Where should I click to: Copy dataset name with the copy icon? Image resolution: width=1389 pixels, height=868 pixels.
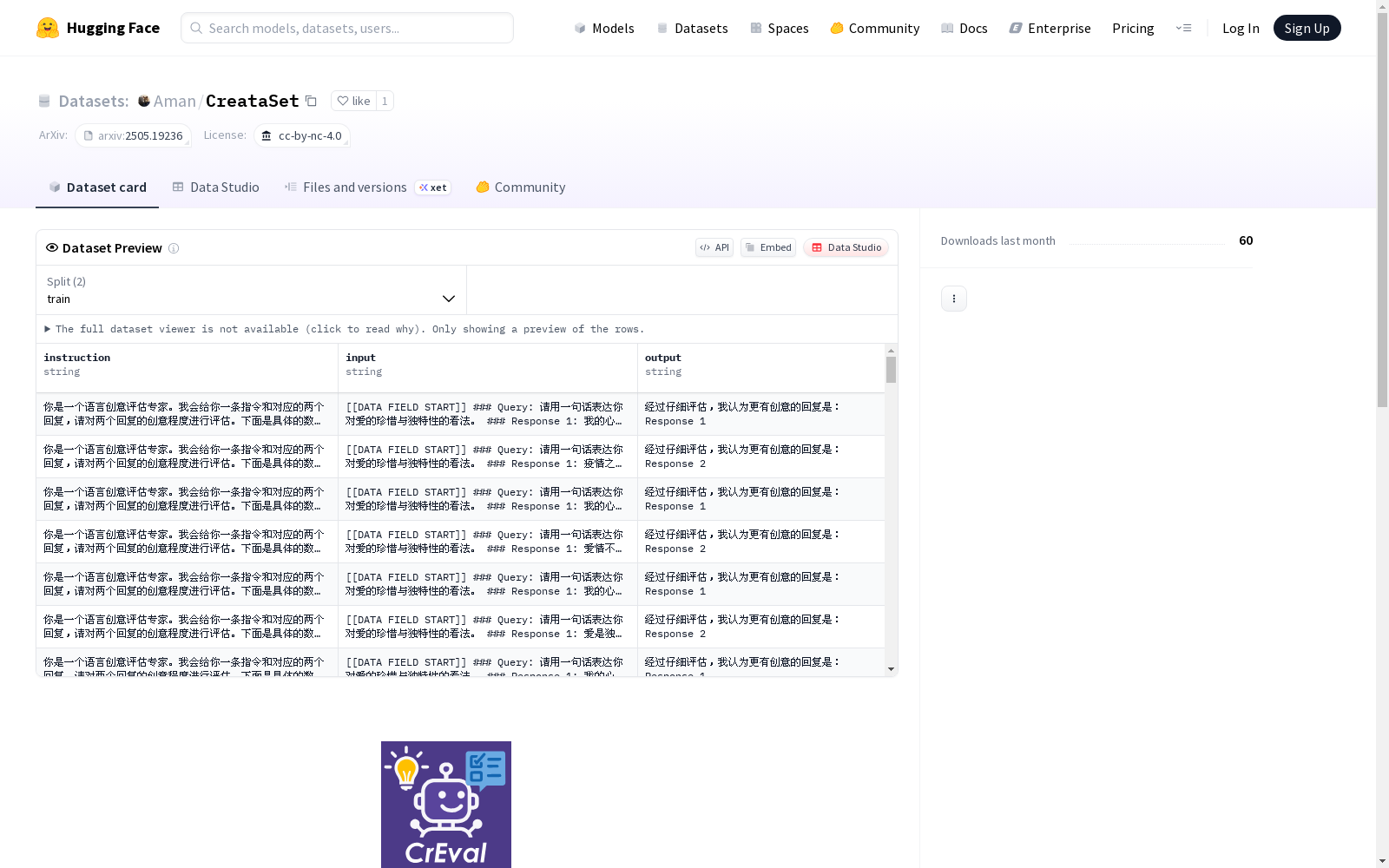(x=311, y=101)
